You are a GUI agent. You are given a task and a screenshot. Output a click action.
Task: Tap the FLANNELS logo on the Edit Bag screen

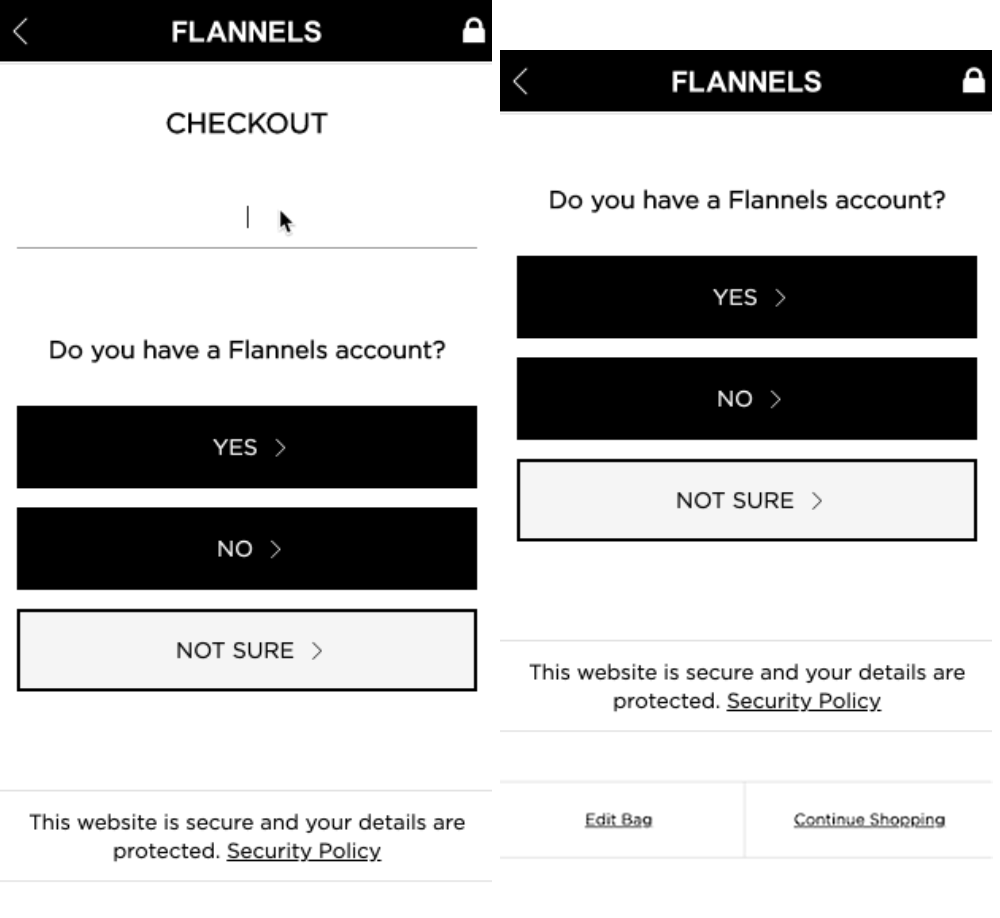746,82
